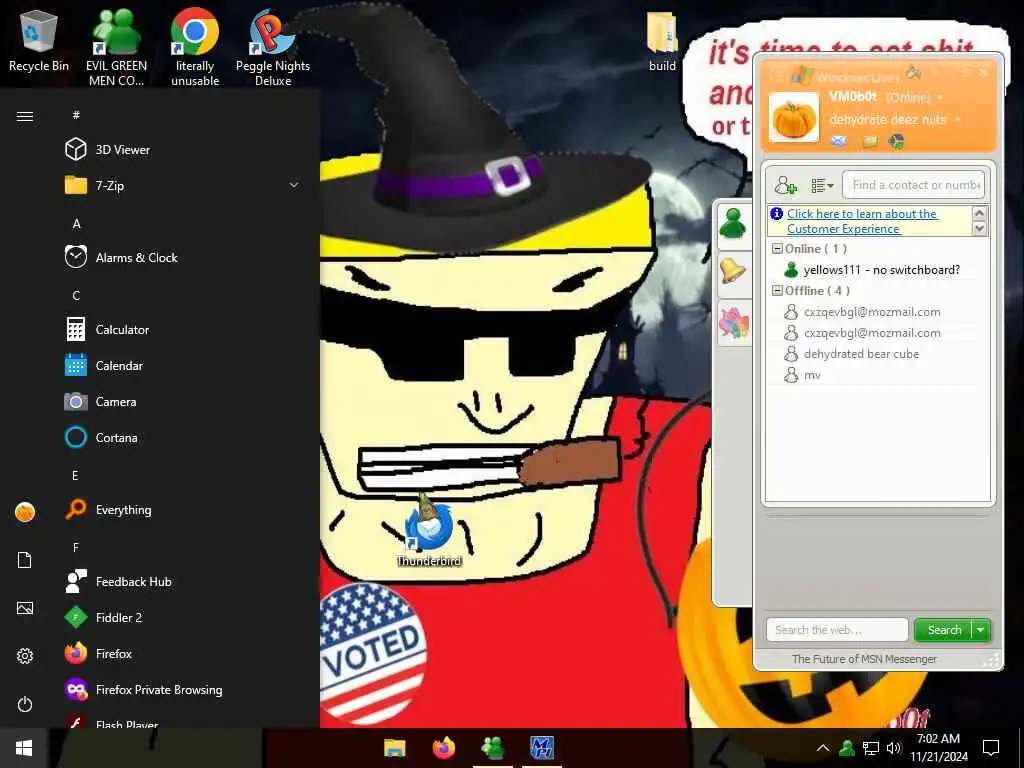Click the Power icon in Start menu
The image size is (1024, 768).
[25, 704]
